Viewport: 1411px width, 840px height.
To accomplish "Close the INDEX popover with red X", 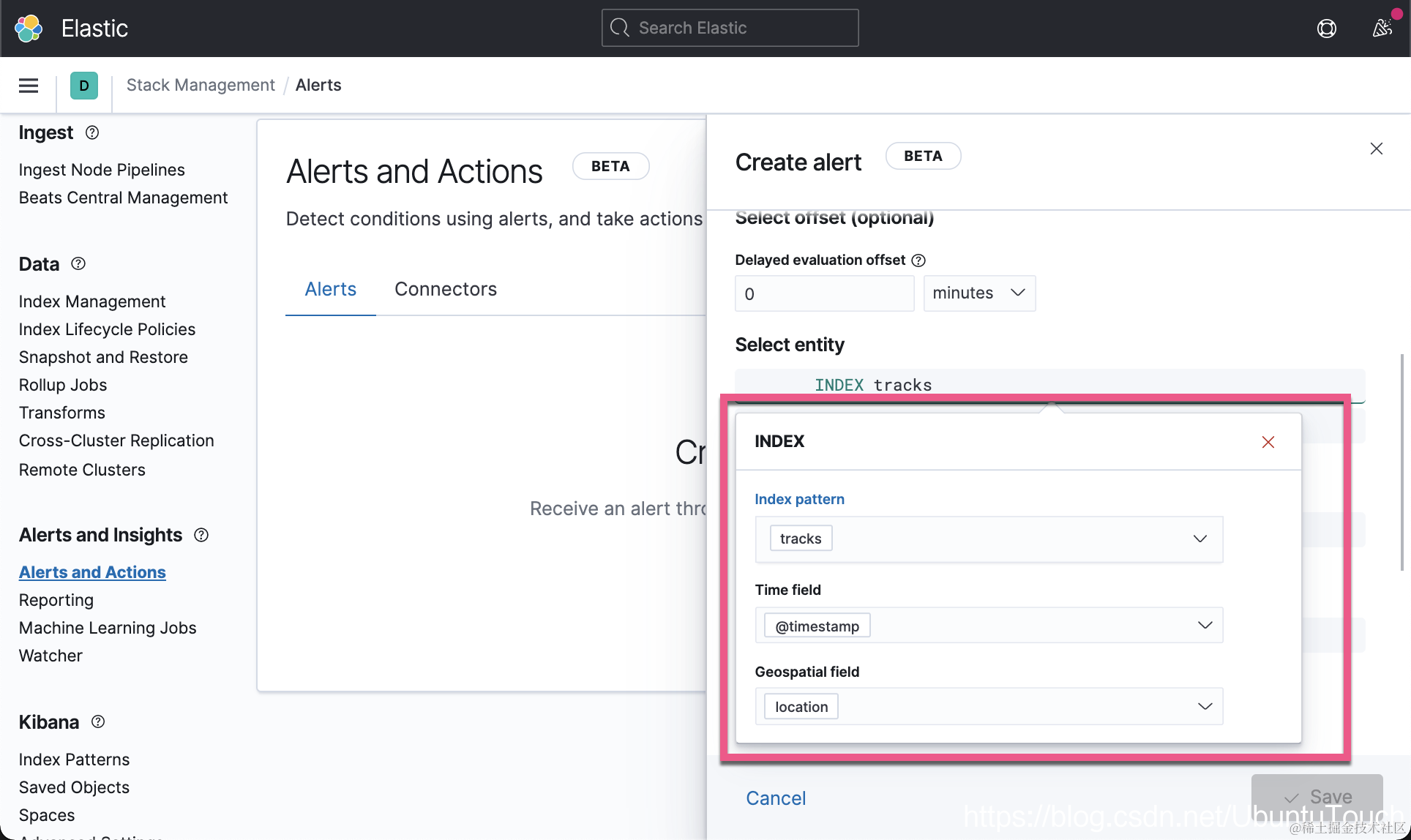I will [1268, 442].
